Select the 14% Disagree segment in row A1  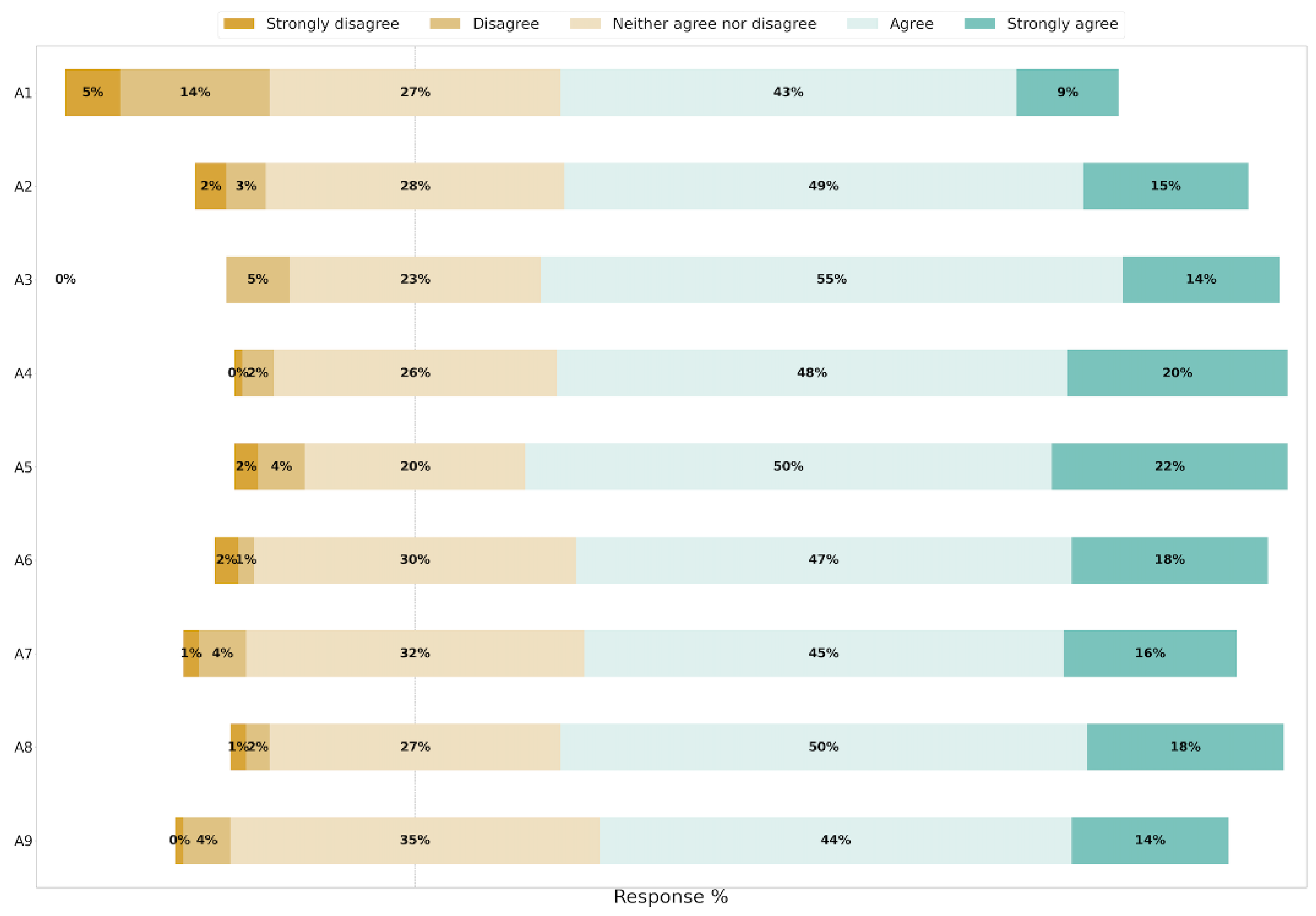pyautogui.click(x=195, y=92)
